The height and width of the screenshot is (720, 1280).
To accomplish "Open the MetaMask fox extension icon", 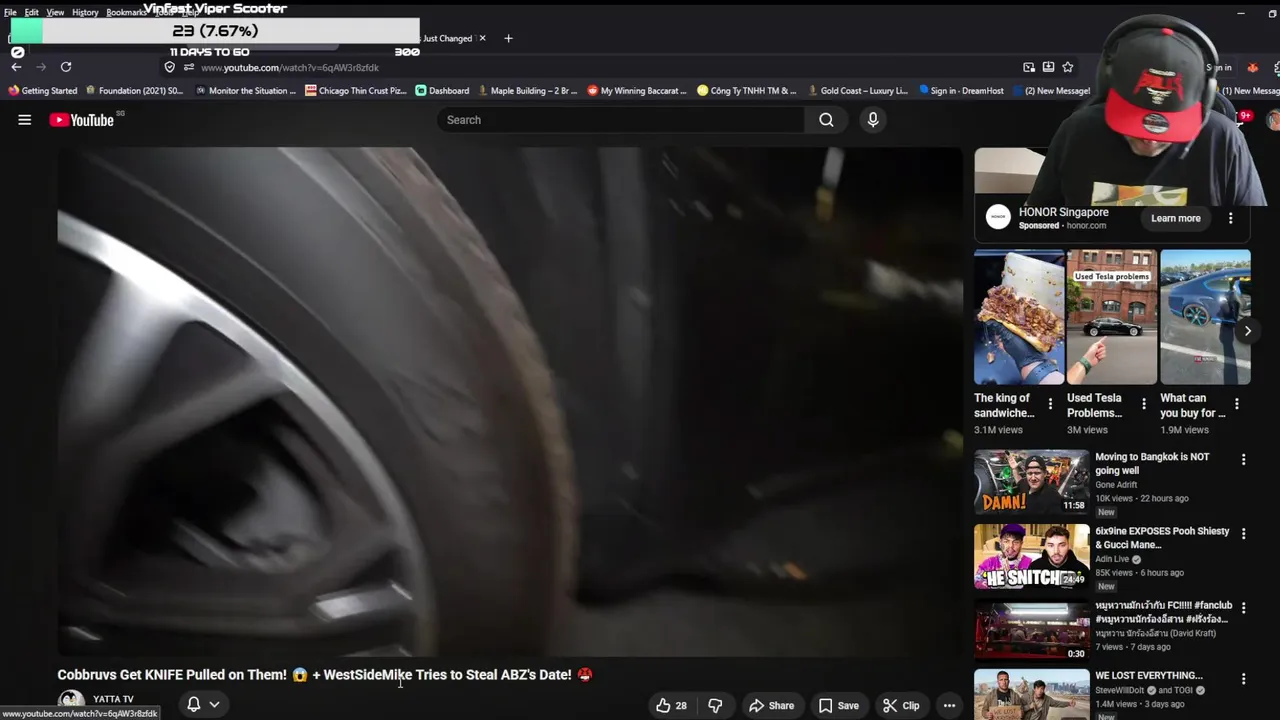I will (1252, 67).
